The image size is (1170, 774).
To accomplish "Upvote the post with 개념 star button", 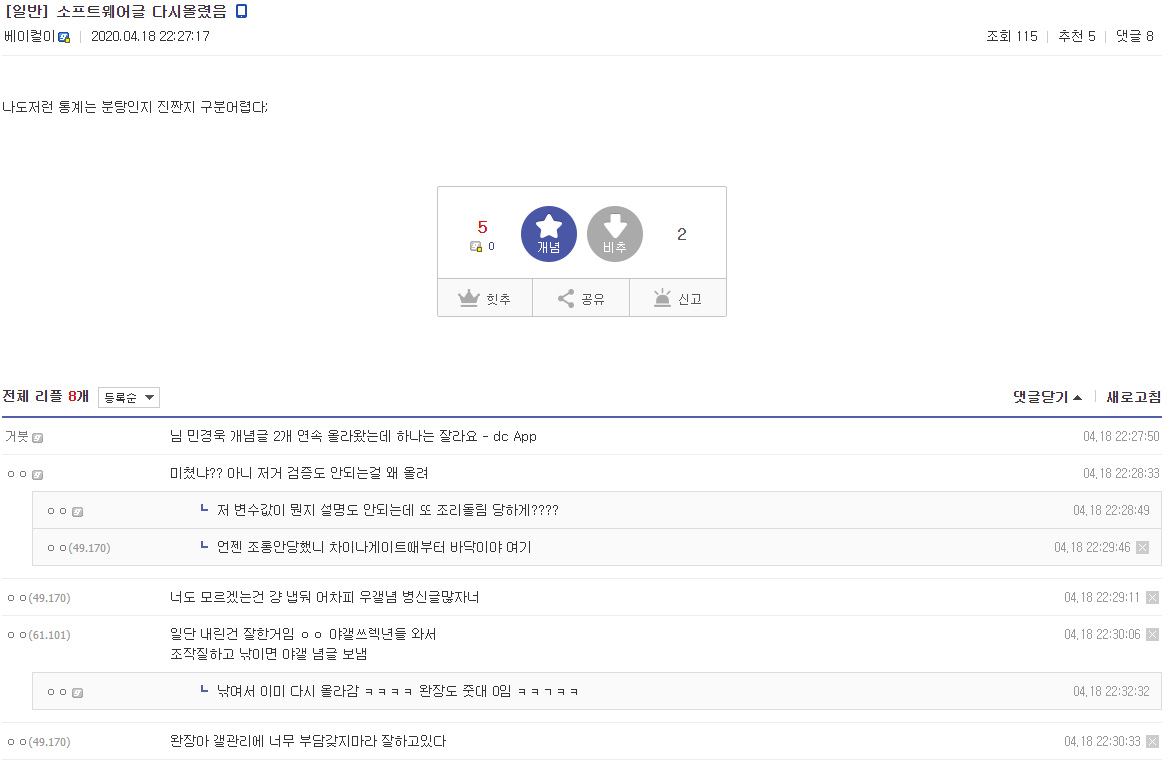I will point(548,234).
